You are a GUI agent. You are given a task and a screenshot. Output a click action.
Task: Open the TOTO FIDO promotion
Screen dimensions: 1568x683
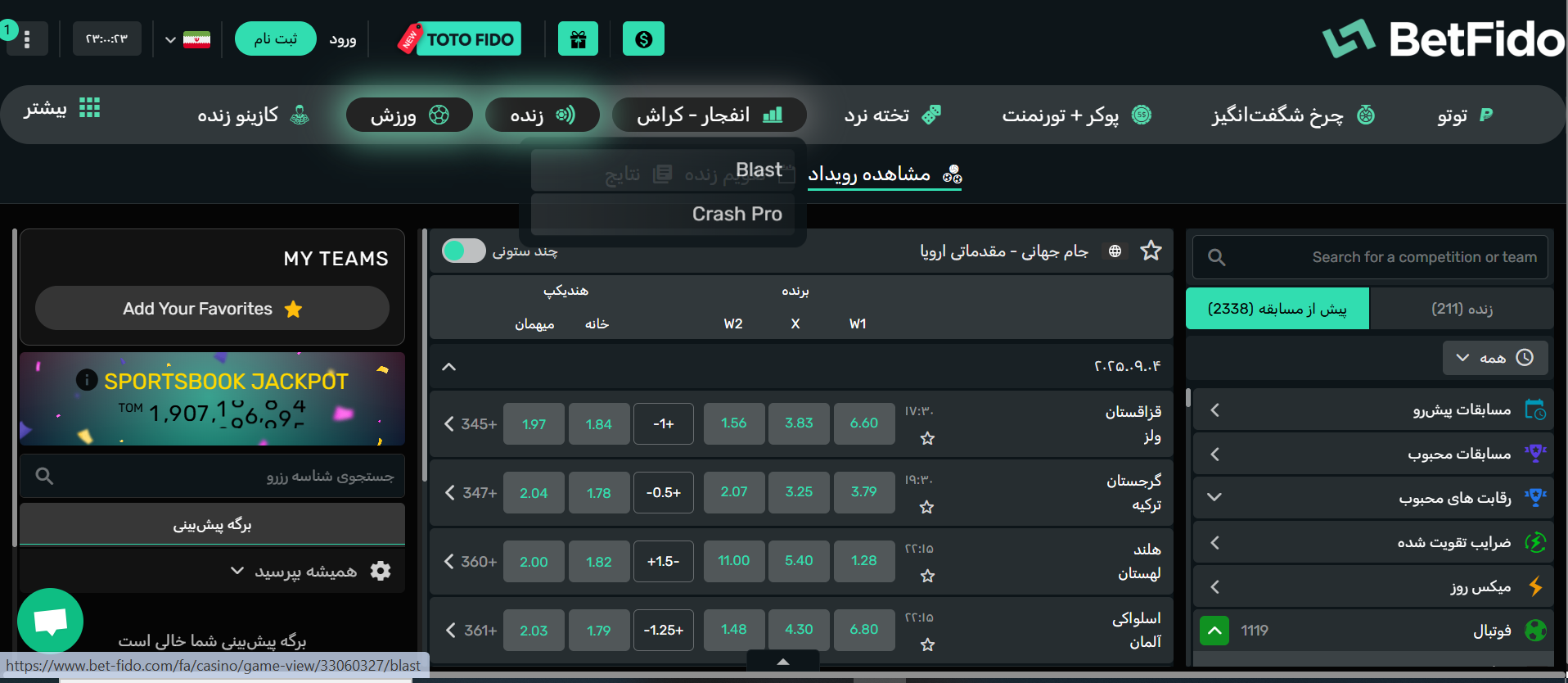pyautogui.click(x=460, y=38)
